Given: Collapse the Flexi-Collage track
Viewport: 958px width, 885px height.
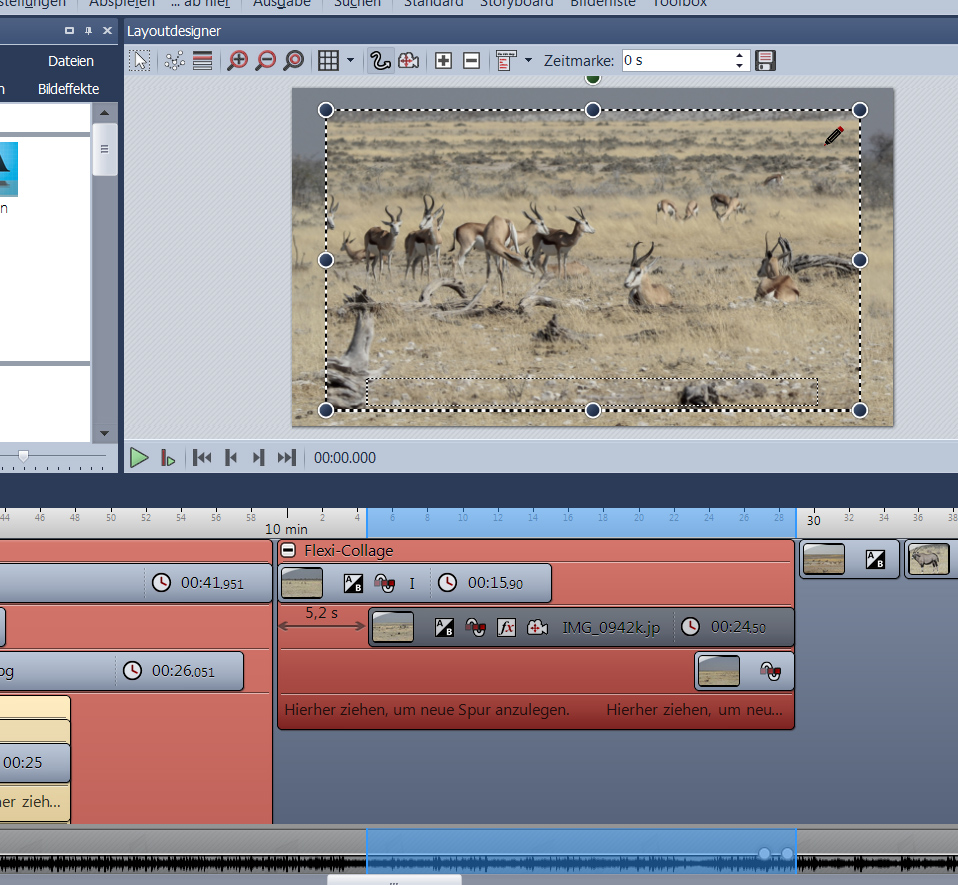Looking at the screenshot, I should [x=288, y=550].
